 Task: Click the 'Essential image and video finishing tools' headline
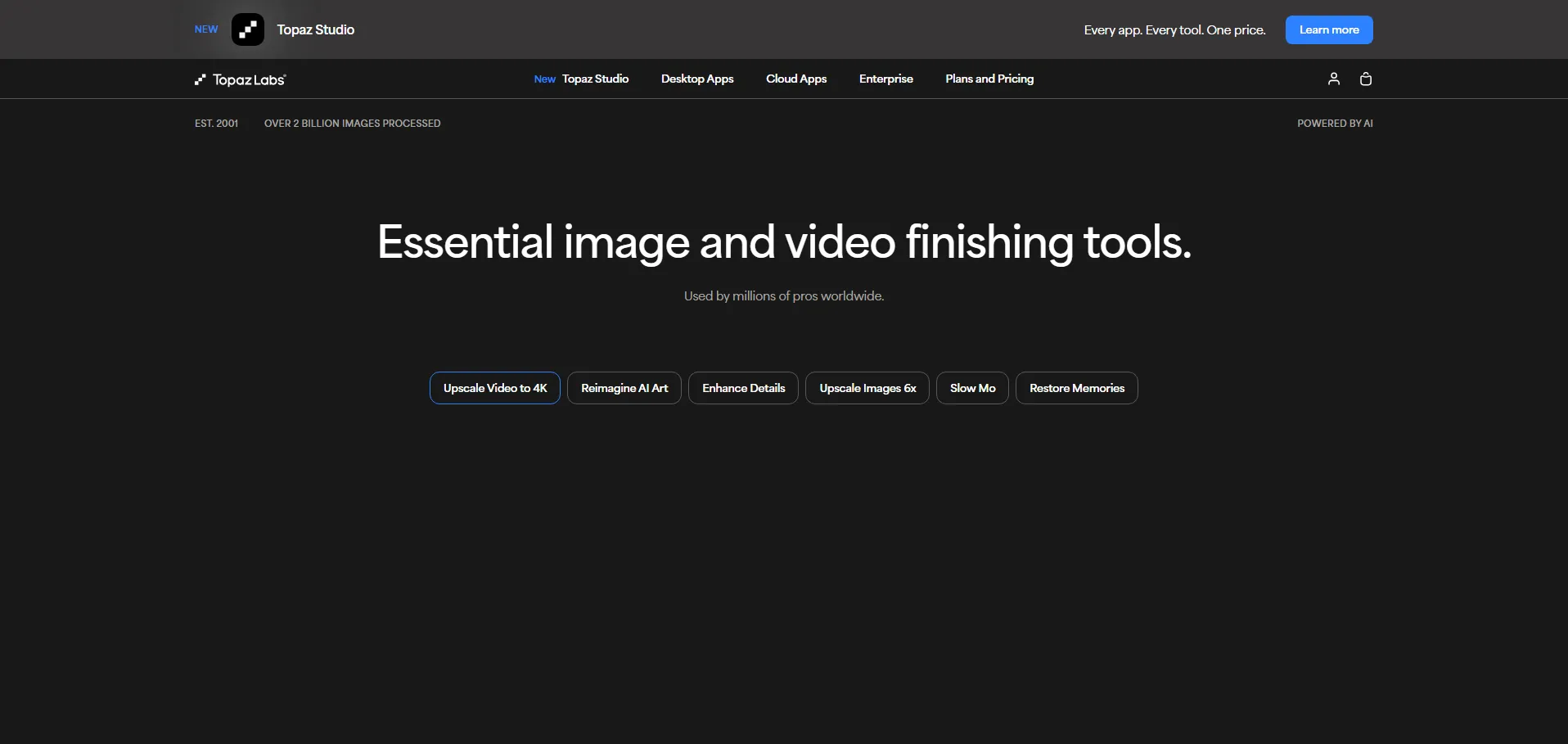(784, 242)
